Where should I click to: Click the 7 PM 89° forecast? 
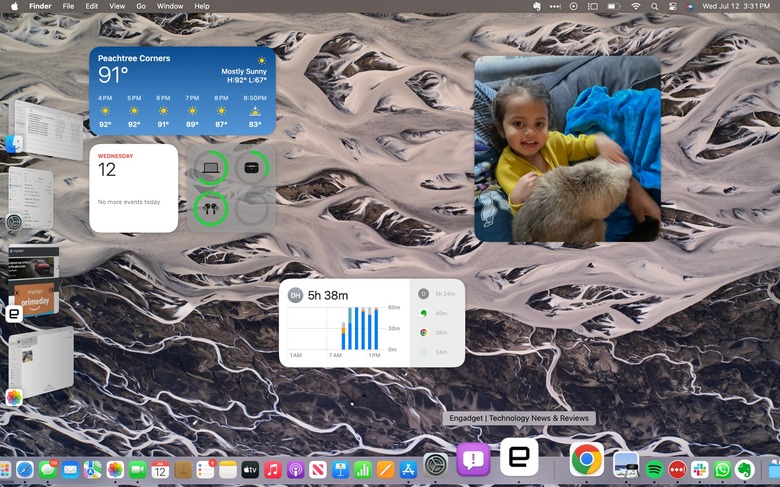pos(192,111)
